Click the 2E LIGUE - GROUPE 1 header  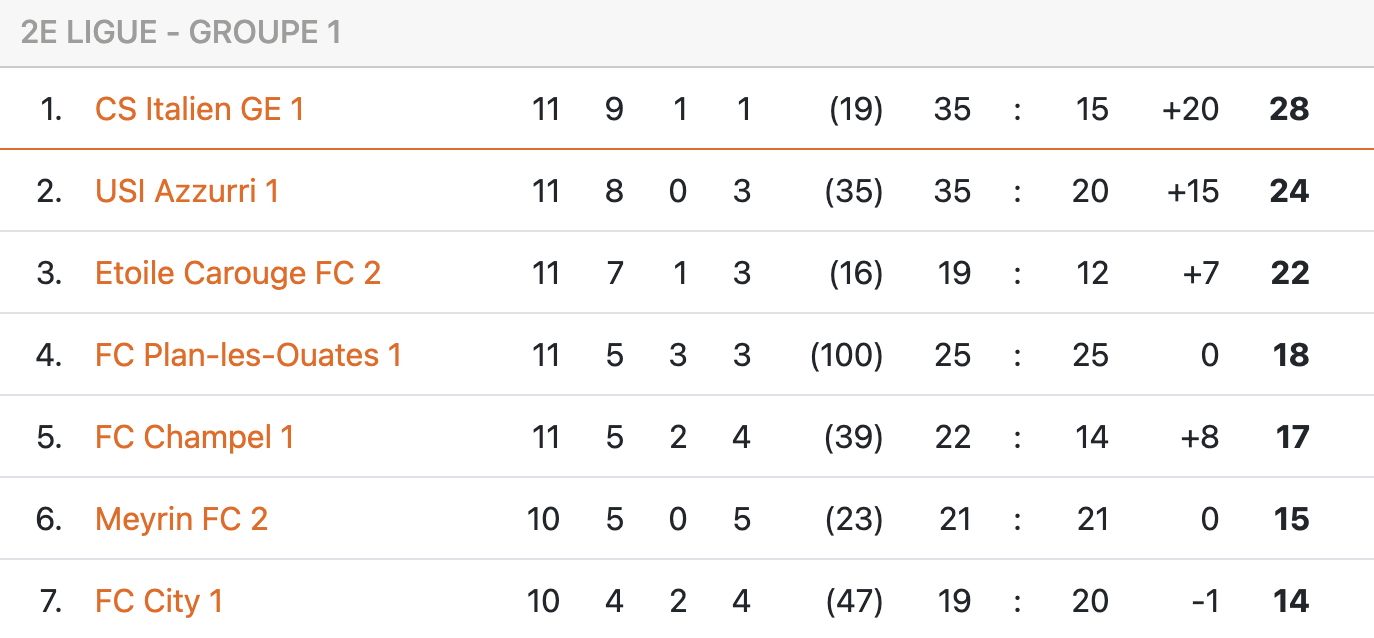(181, 33)
